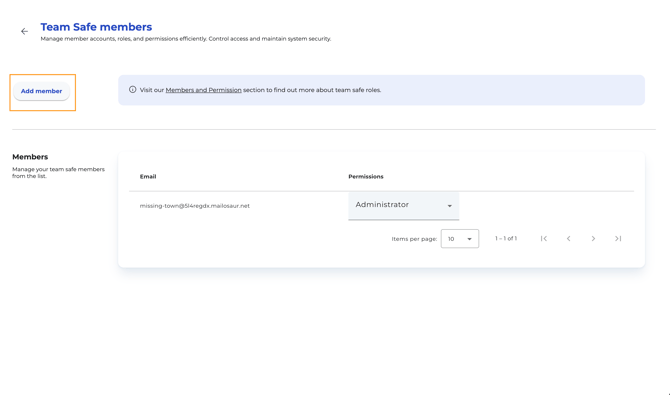Click the Permissions column header
The width and height of the screenshot is (670, 395).
(x=366, y=177)
